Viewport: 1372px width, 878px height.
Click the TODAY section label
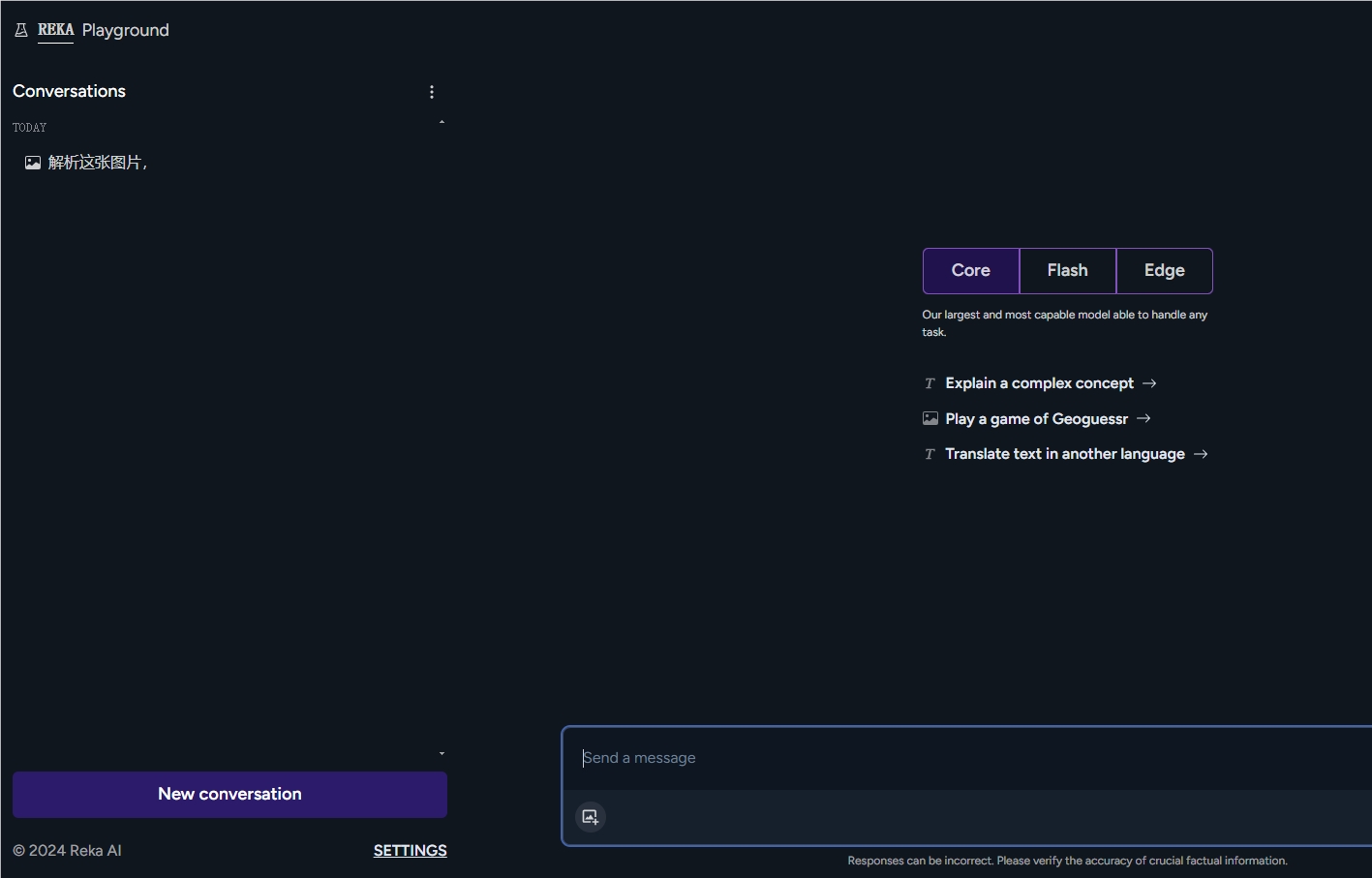30,128
